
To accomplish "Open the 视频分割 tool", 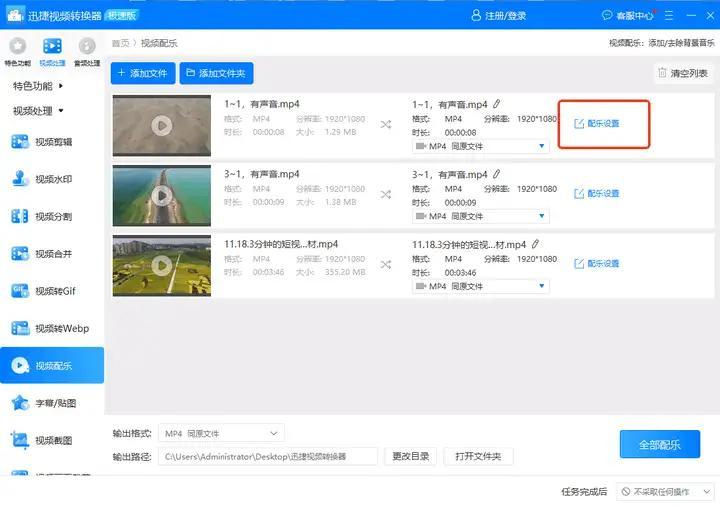I will (52, 216).
